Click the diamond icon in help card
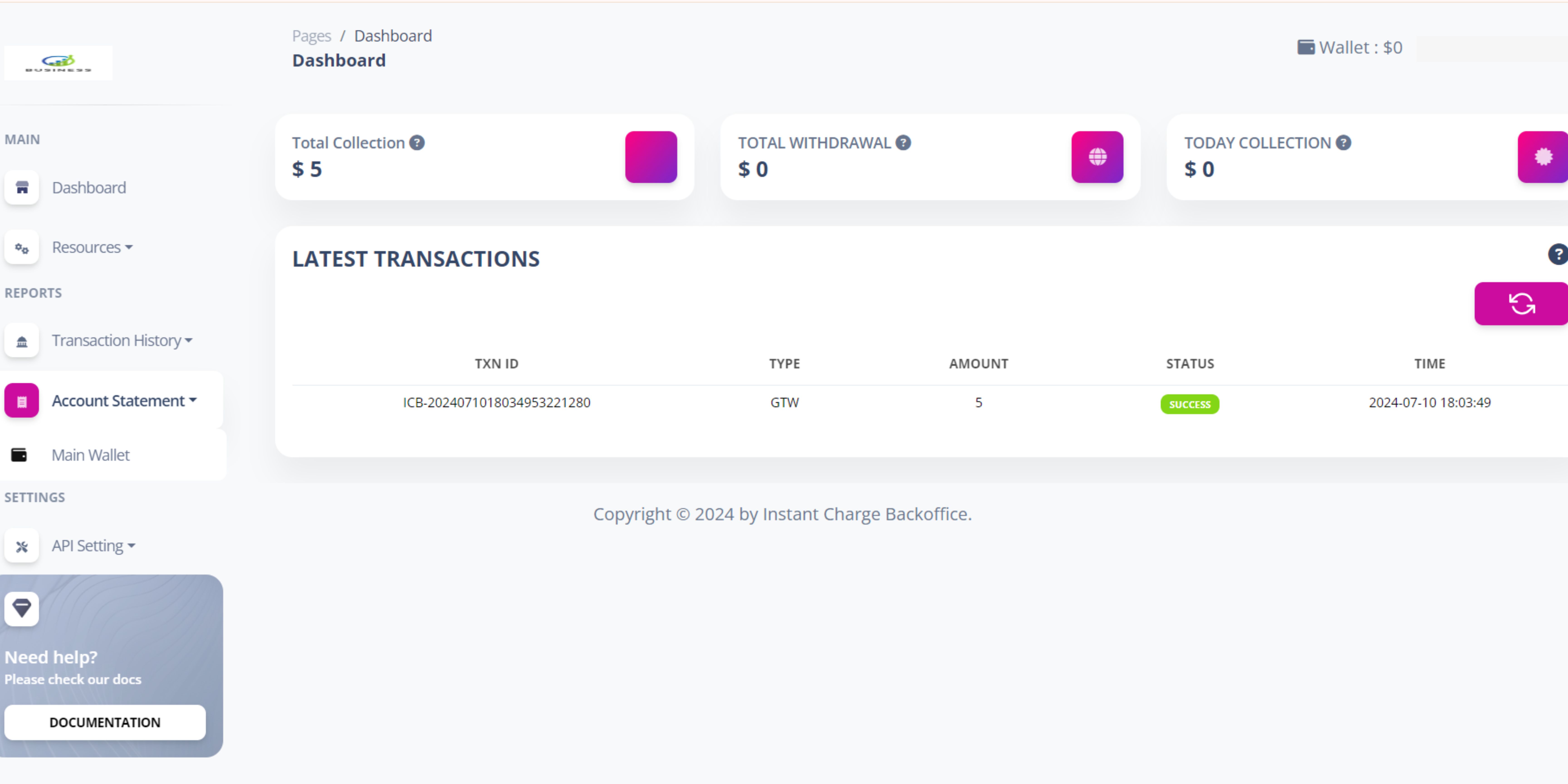 pyautogui.click(x=22, y=608)
